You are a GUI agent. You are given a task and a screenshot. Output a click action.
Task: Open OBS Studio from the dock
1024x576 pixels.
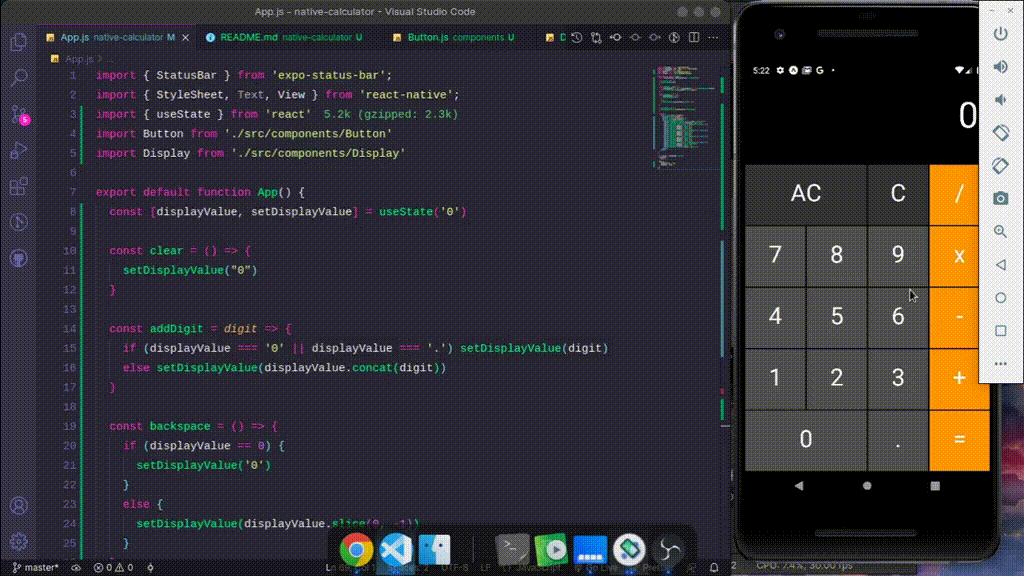tap(669, 550)
